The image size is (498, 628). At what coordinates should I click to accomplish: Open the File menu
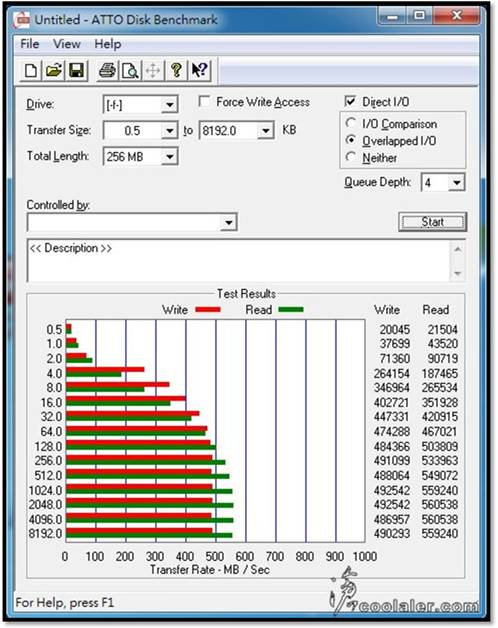click(x=30, y=44)
